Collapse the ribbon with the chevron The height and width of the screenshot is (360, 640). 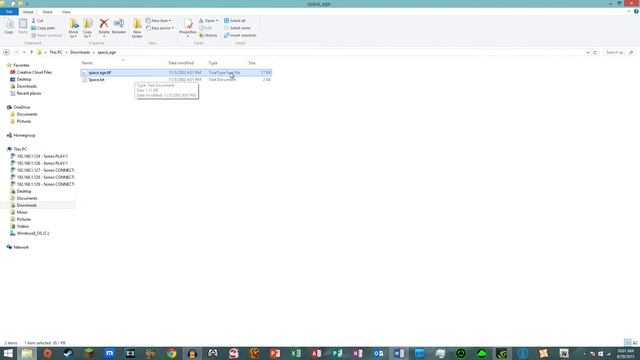[629, 11]
